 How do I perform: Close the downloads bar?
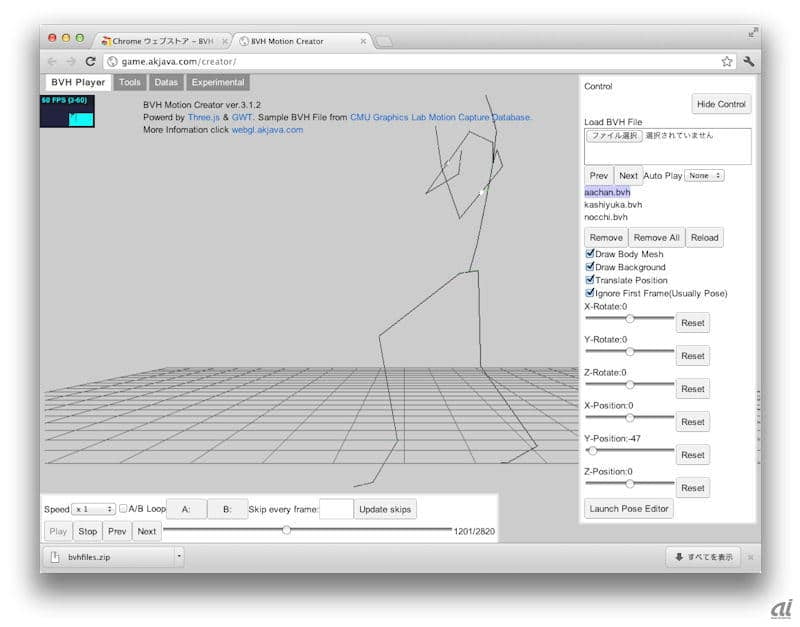[750, 557]
